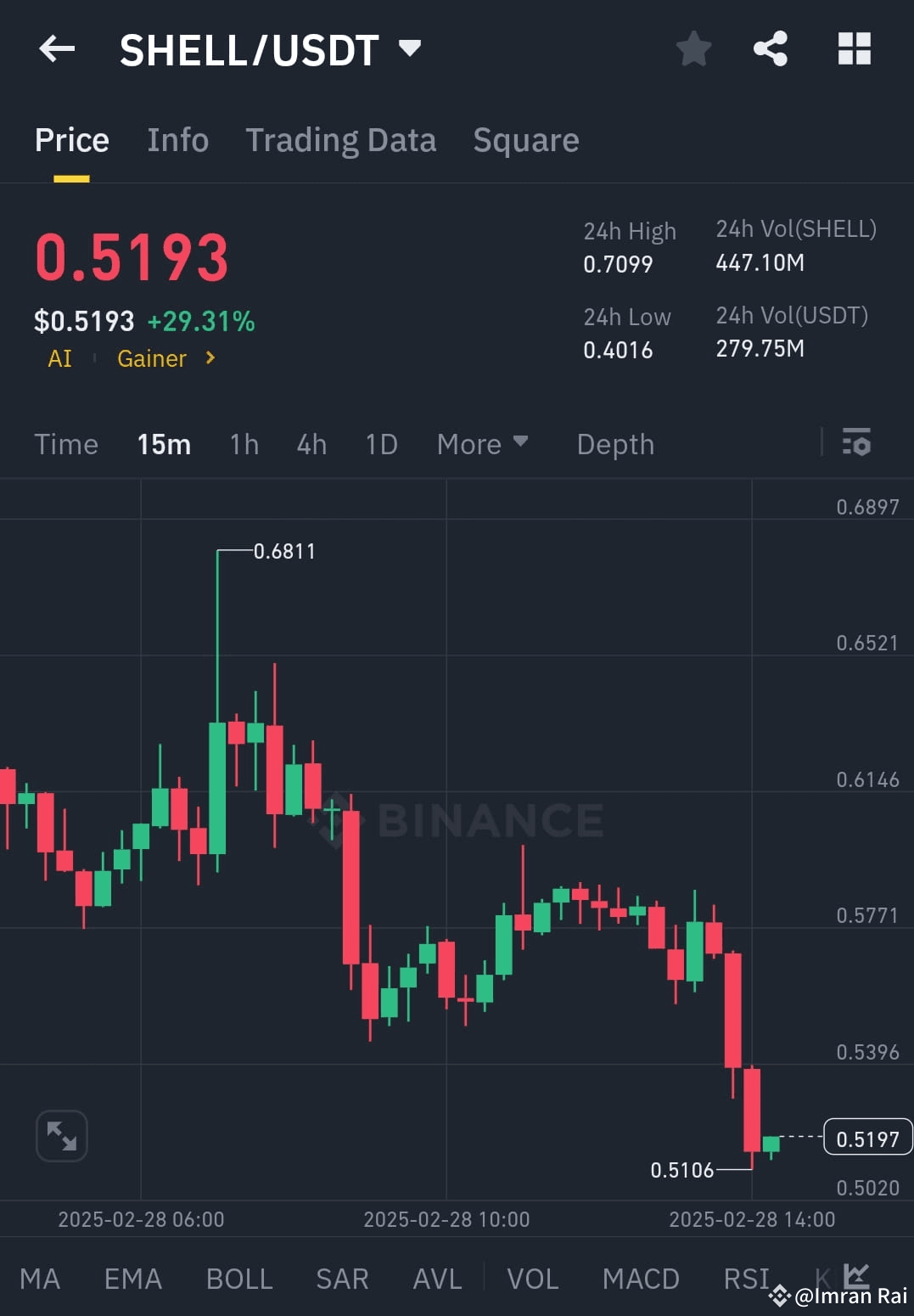
Task: Select the 1D timeframe
Action: 380,443
